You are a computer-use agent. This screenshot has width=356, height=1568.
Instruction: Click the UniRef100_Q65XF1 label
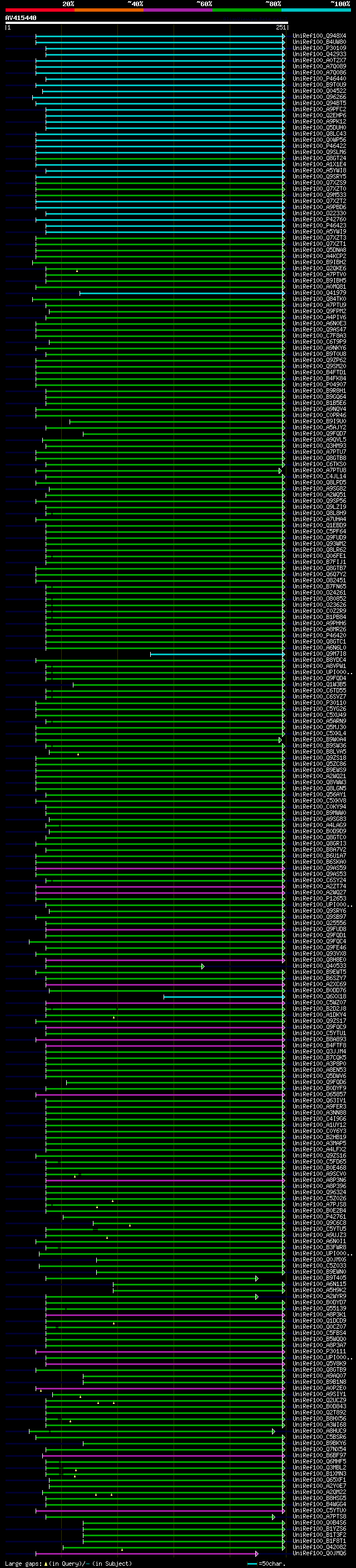(x=319, y=1480)
